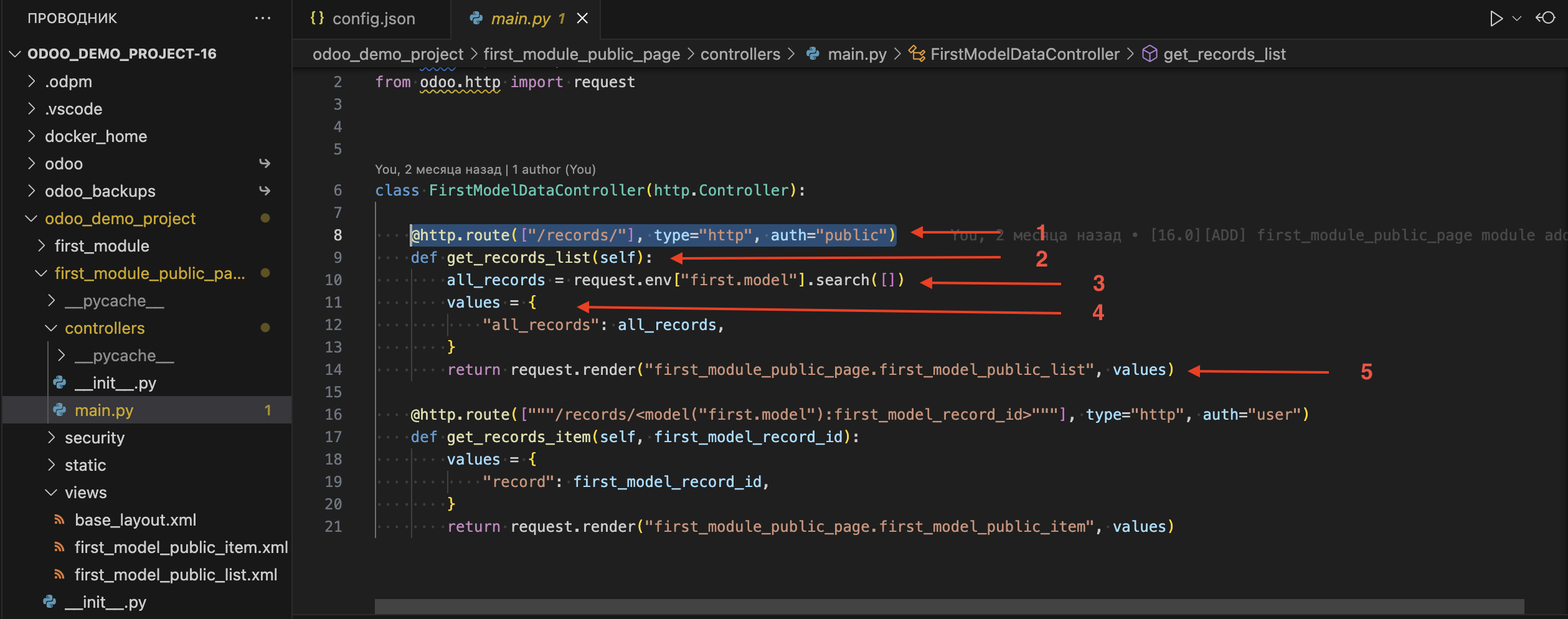Click modified dot on controllers folder
Screen dimensions: 1568x619
265,328
